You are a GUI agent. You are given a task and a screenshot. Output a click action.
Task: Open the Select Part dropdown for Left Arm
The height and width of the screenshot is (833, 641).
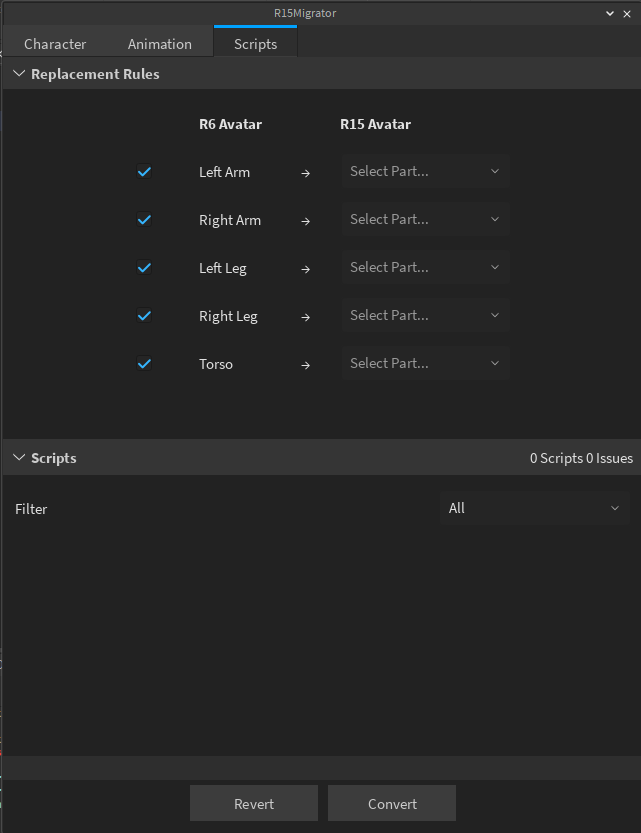point(425,171)
